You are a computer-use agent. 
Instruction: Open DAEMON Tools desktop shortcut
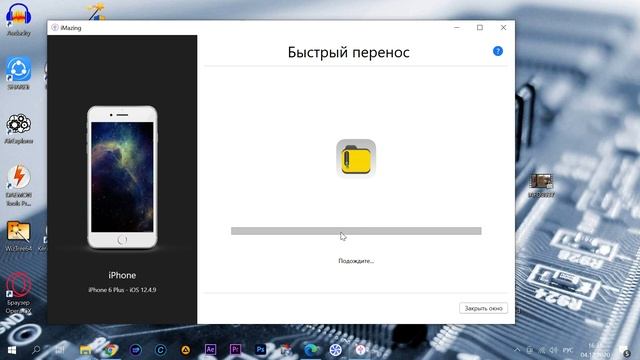pos(18,185)
